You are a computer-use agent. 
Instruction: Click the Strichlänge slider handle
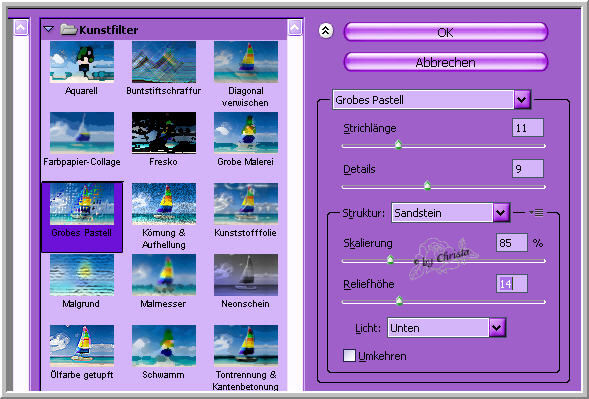coord(399,145)
